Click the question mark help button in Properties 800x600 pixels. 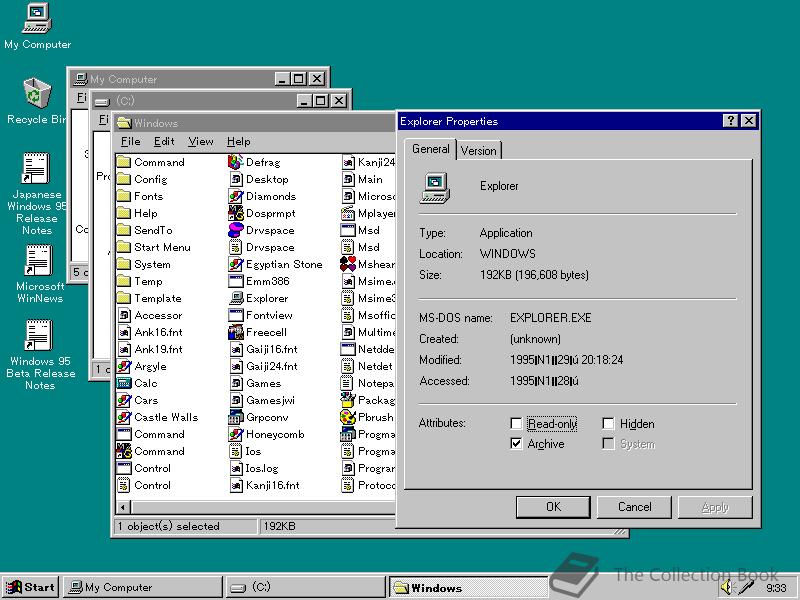tap(731, 121)
